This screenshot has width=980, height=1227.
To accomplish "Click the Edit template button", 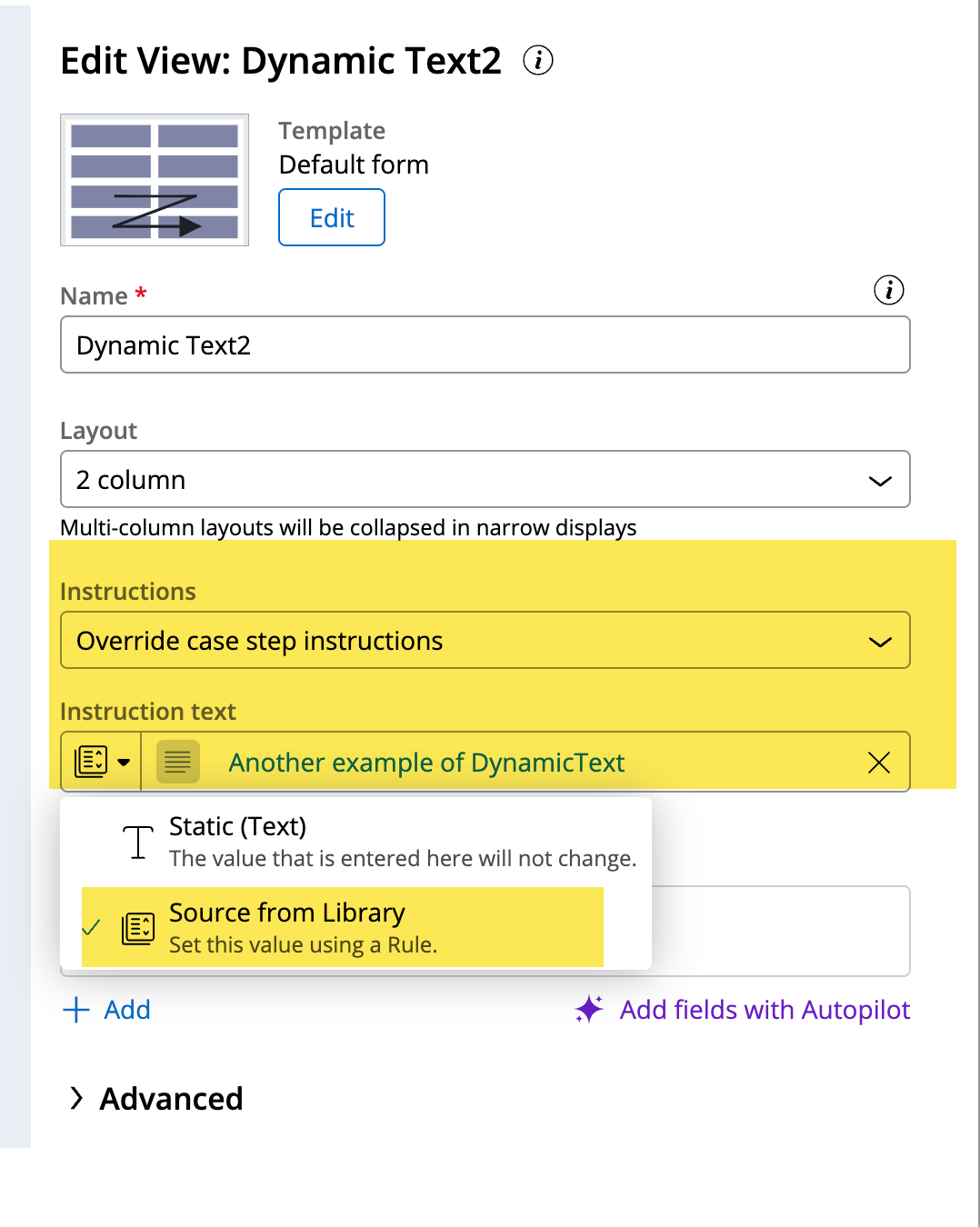I will tap(331, 218).
